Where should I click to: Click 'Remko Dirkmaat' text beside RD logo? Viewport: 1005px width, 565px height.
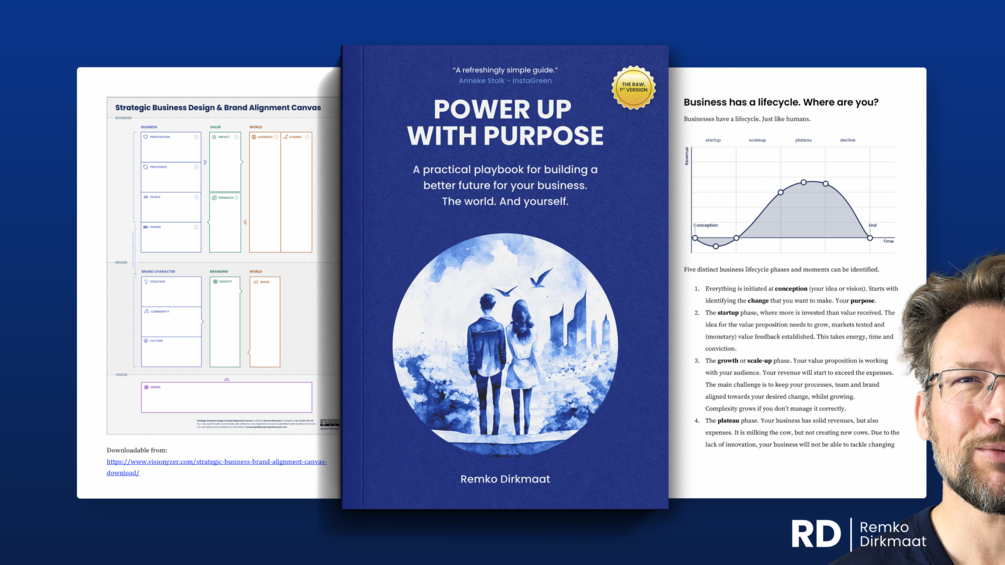(893, 534)
